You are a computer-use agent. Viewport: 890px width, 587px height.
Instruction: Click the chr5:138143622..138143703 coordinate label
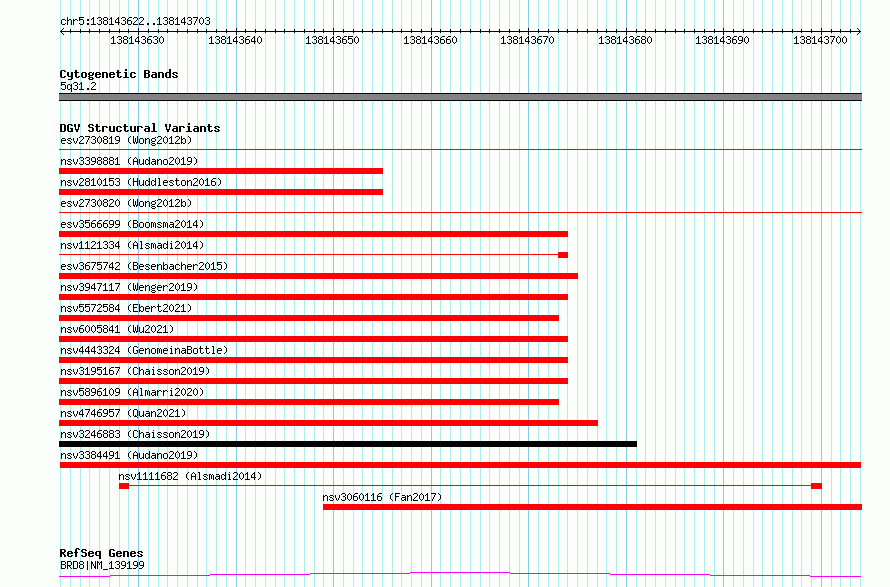(x=135, y=21)
